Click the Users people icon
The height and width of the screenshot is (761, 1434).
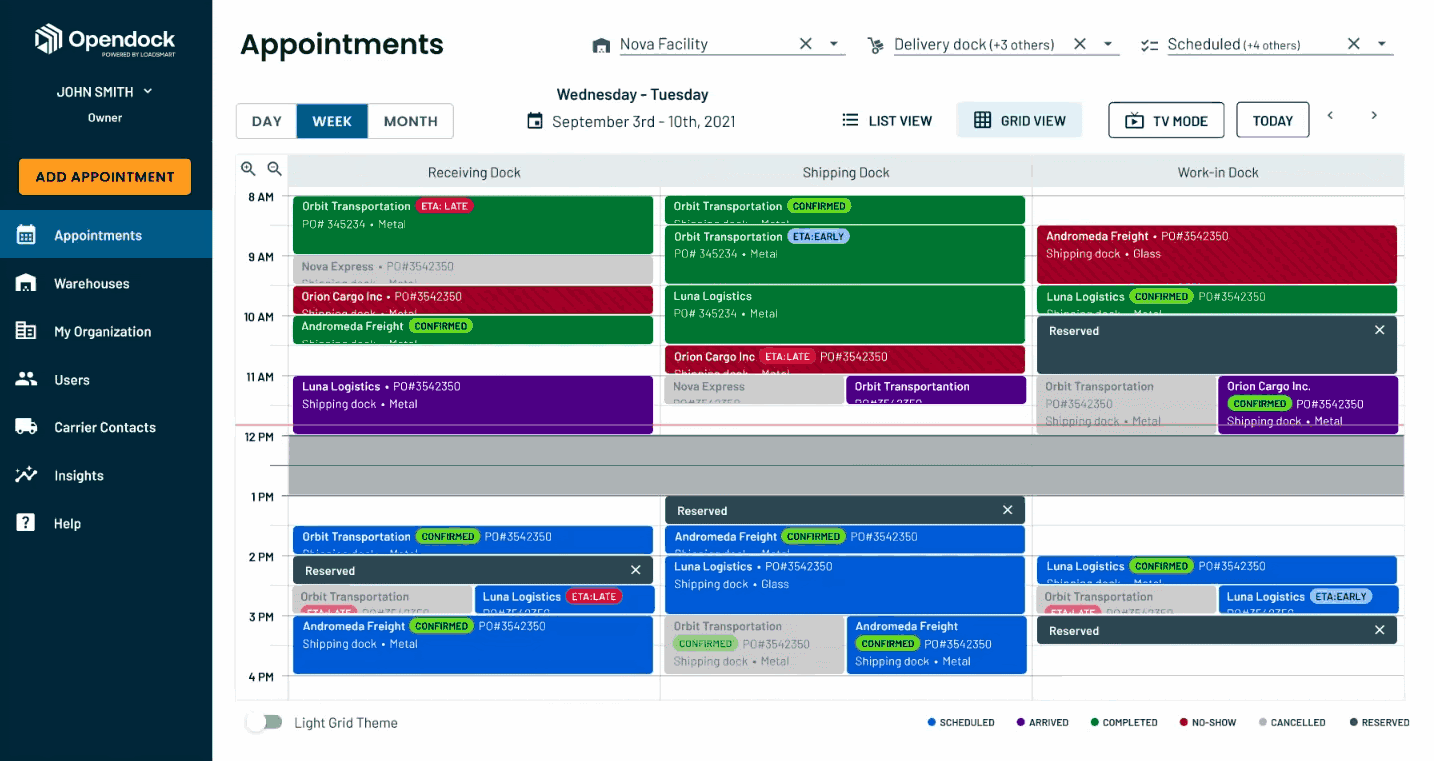(26, 379)
